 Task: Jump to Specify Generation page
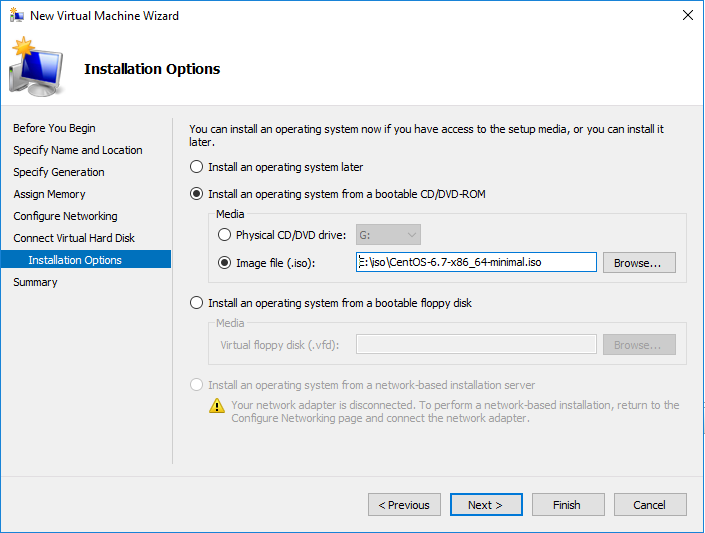tap(59, 172)
